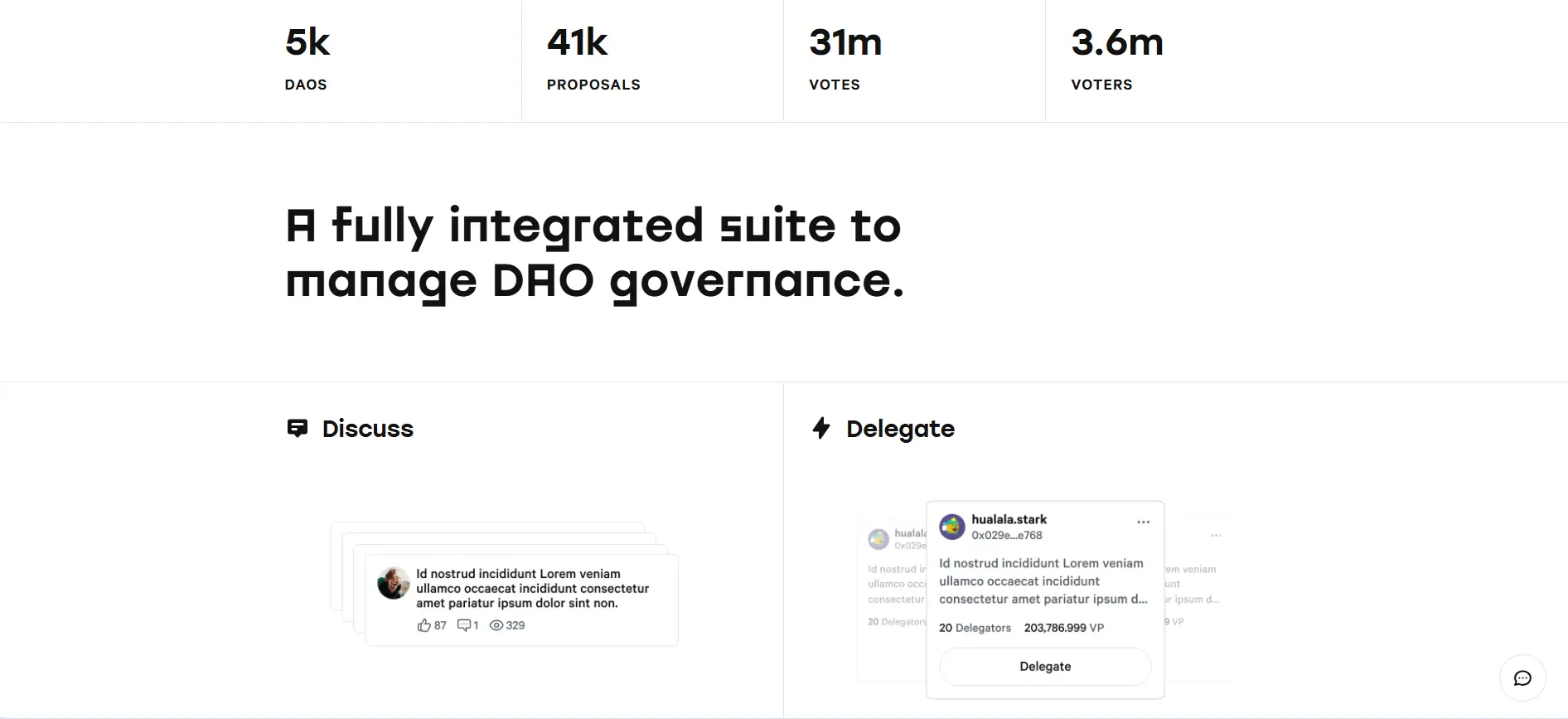Click faded avatar on left background delegate card
Viewport: 1568px width, 719px height.
[878, 539]
